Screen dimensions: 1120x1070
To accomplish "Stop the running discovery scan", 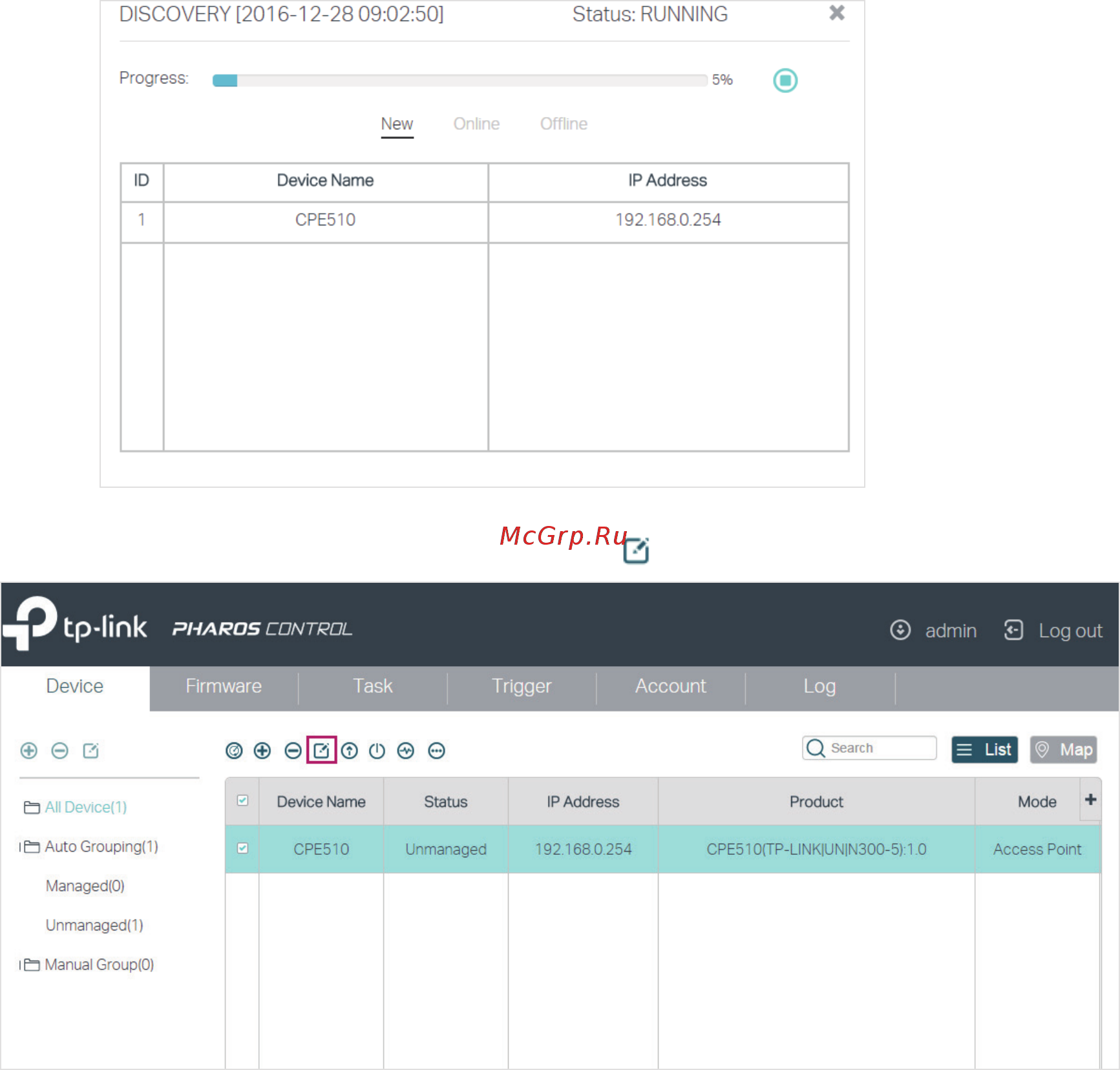I will click(x=785, y=81).
